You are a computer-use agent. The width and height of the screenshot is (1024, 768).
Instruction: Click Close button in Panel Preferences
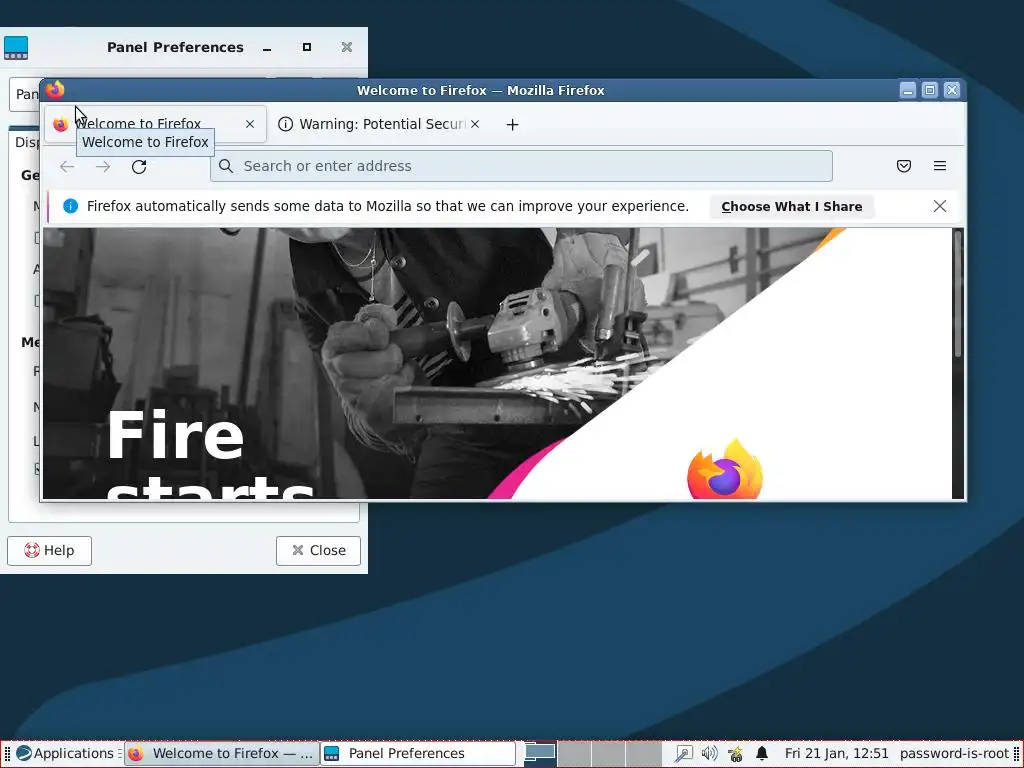318,551
